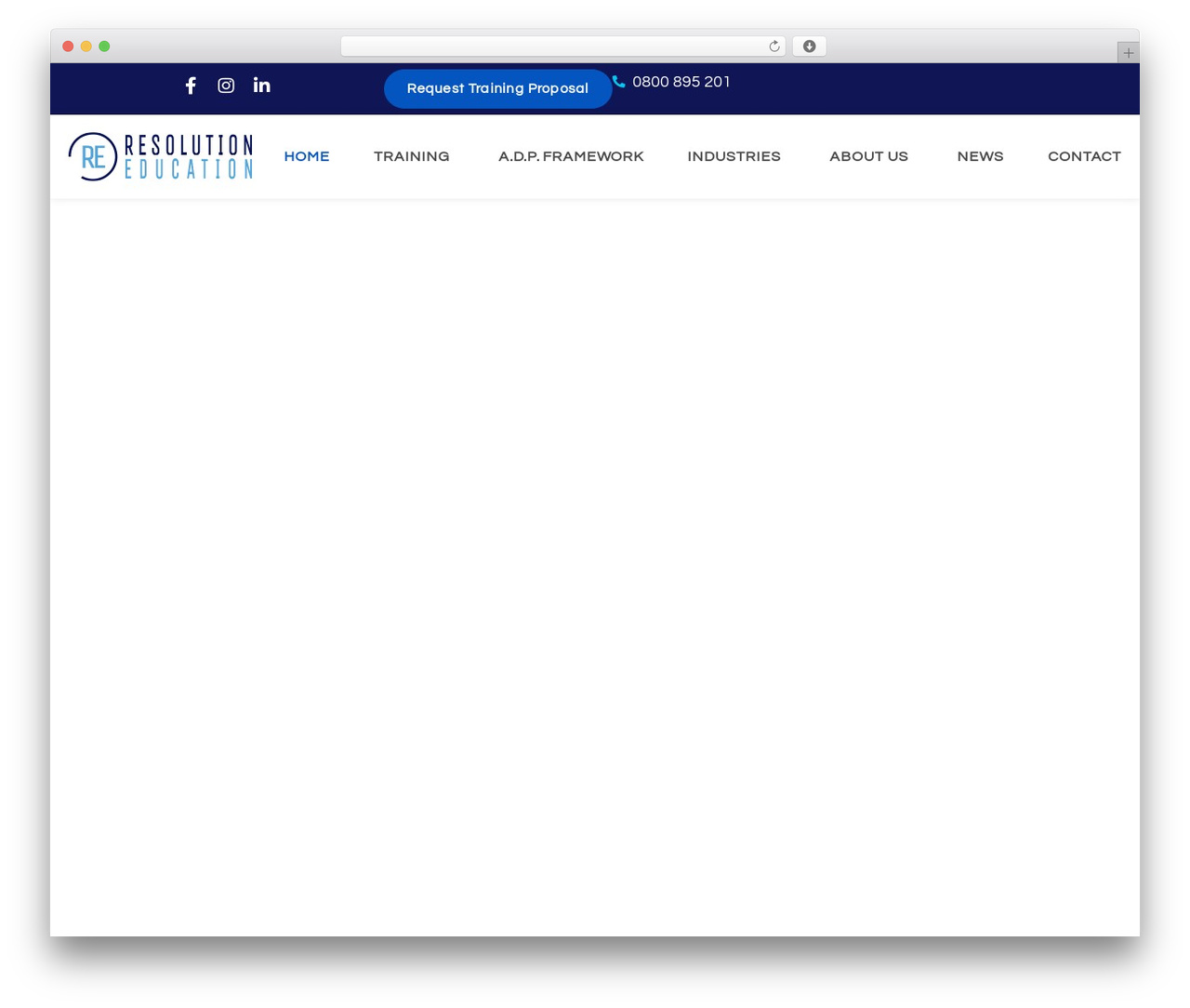Viewport: 1190px width, 1008px height.
Task: Open the Facebook social icon
Action: pos(191,86)
